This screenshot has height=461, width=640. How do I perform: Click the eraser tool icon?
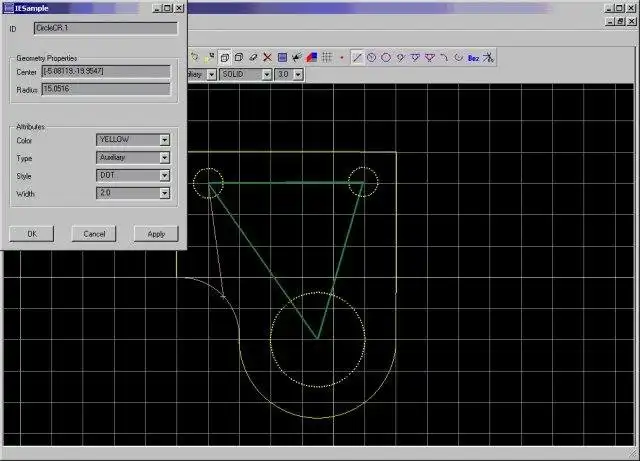253,58
